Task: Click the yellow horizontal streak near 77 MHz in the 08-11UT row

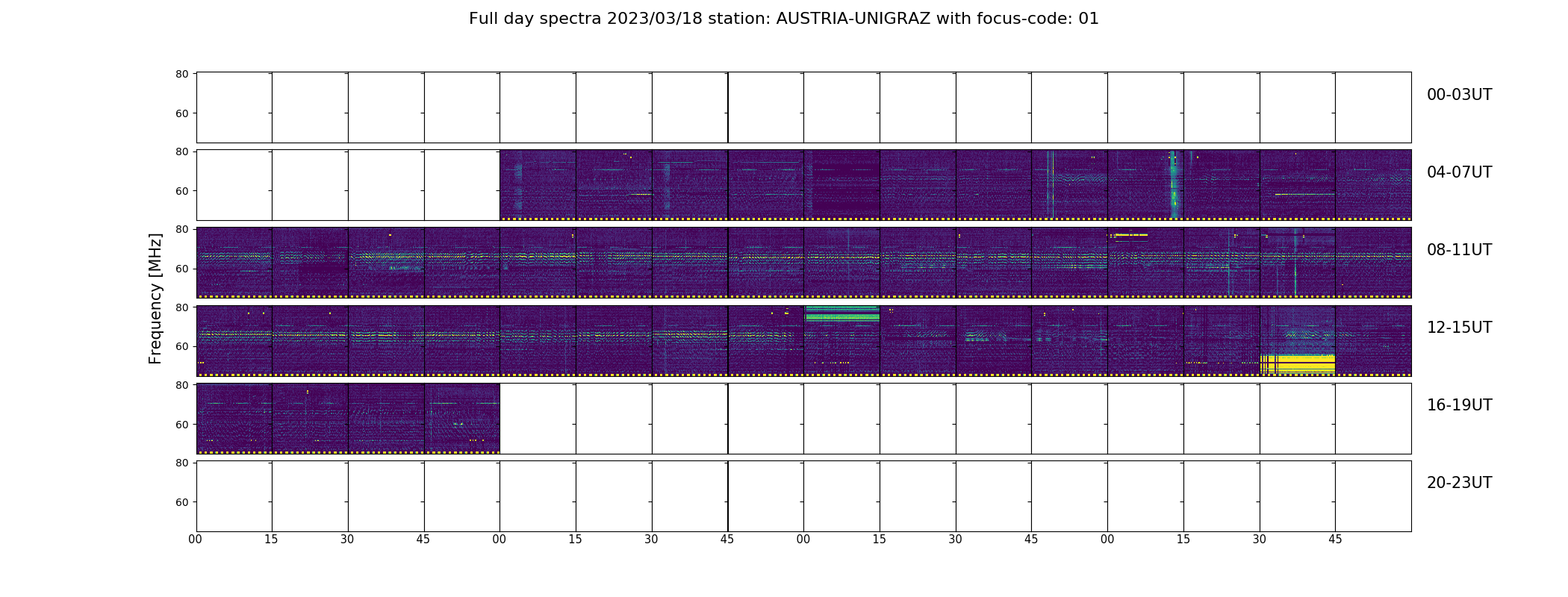Action: (1130, 235)
